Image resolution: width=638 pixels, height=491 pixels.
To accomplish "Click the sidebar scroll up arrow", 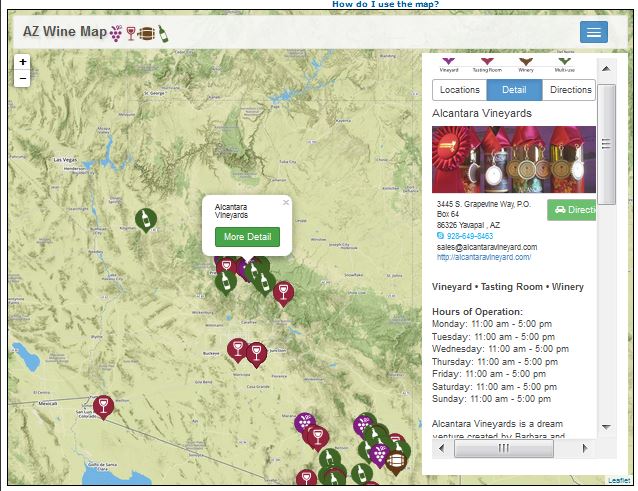I will coord(606,69).
